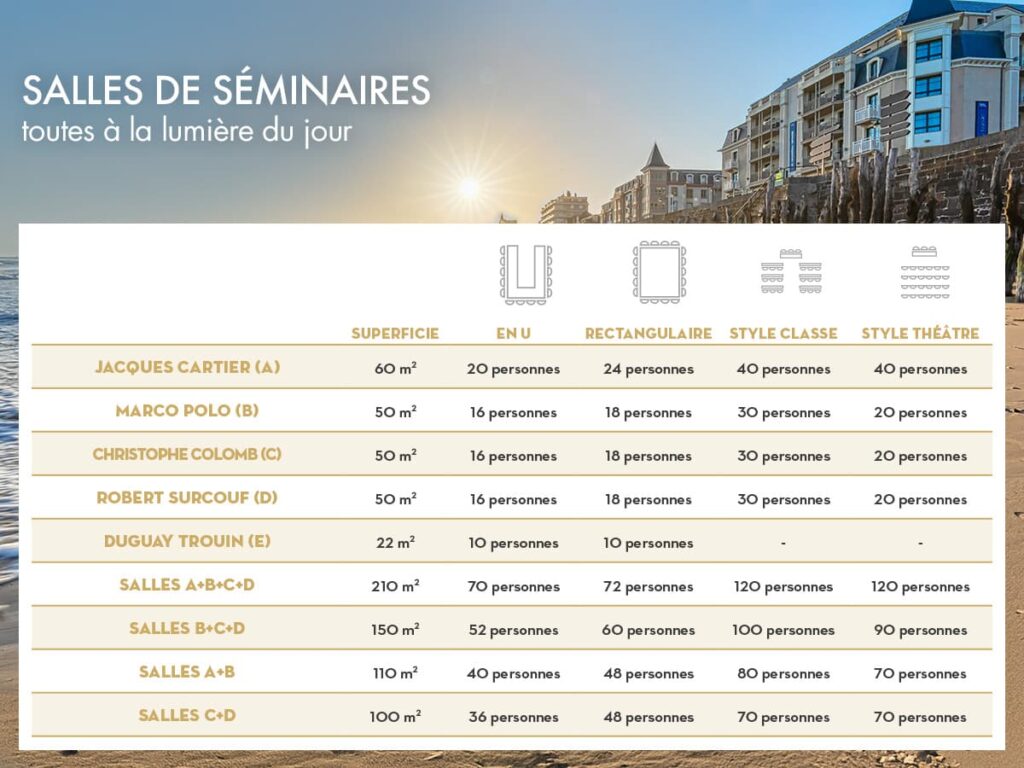
Task: Click the Salles A+B row label
Action: tap(187, 672)
